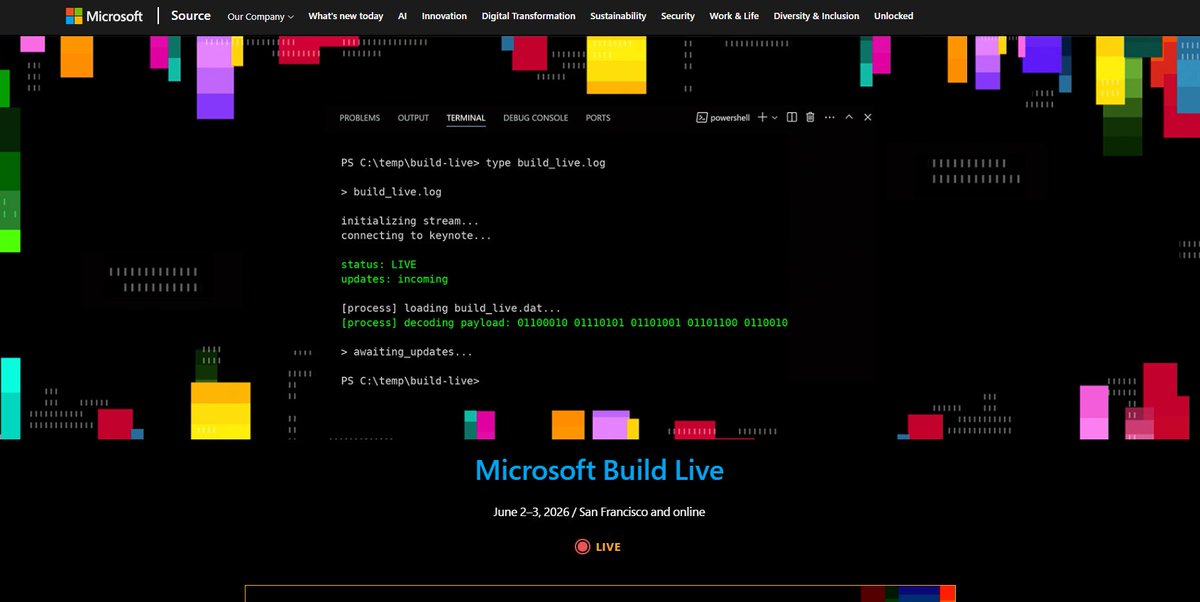Select the TERMINAL tab

tap(466, 118)
